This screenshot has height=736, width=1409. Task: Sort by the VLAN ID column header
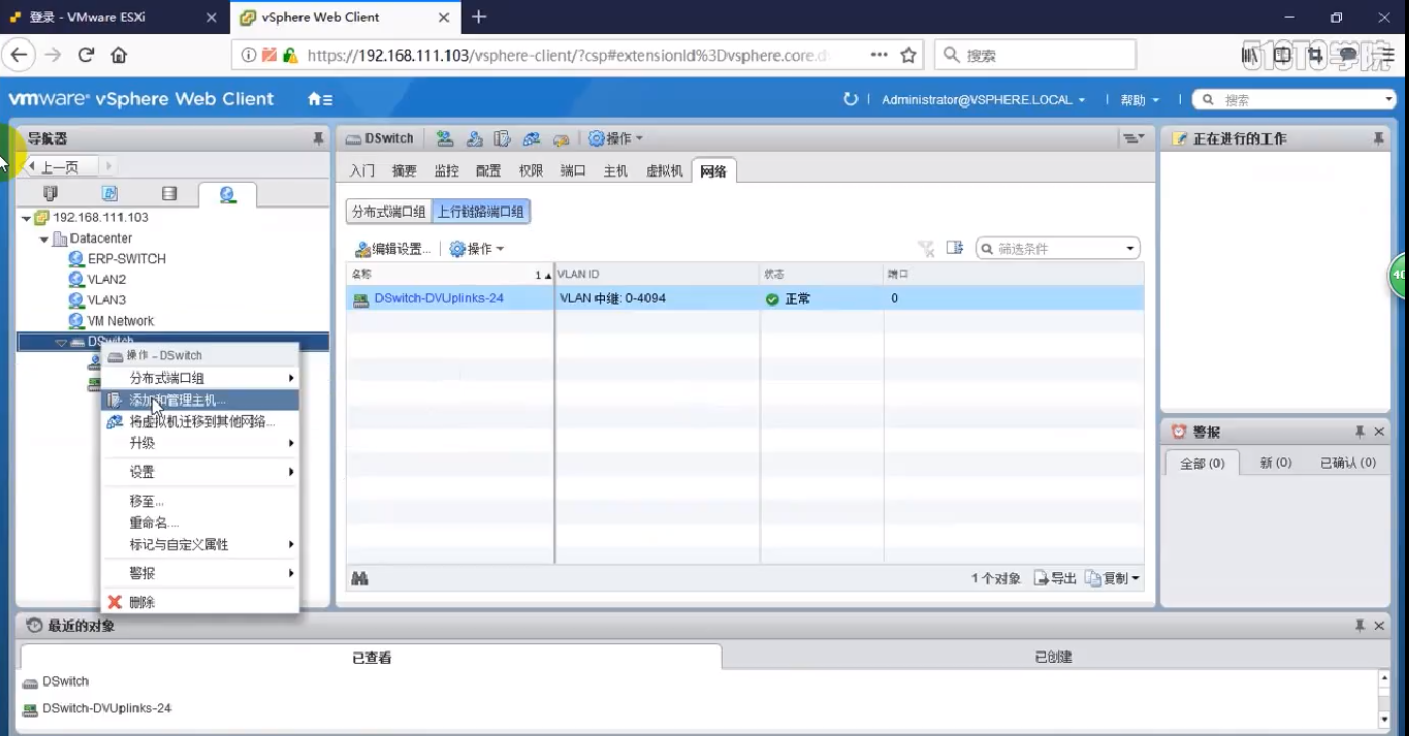click(657, 274)
